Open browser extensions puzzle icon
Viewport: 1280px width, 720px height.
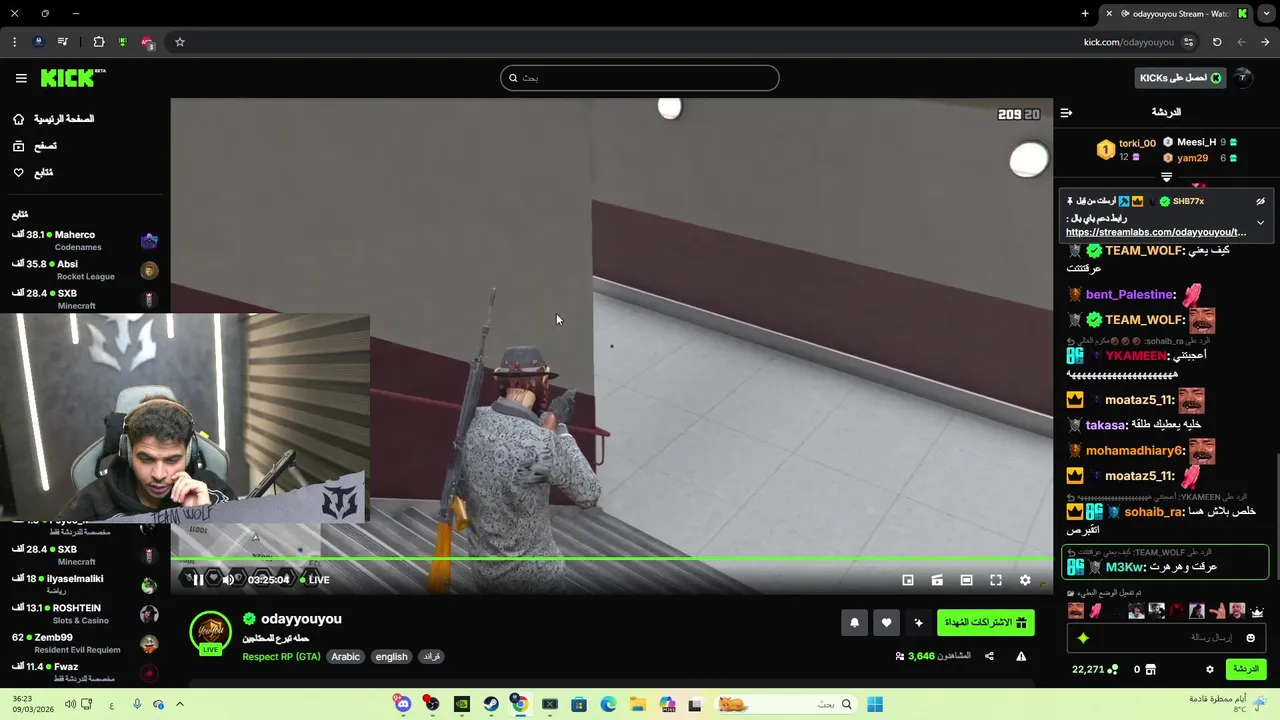[x=98, y=42]
